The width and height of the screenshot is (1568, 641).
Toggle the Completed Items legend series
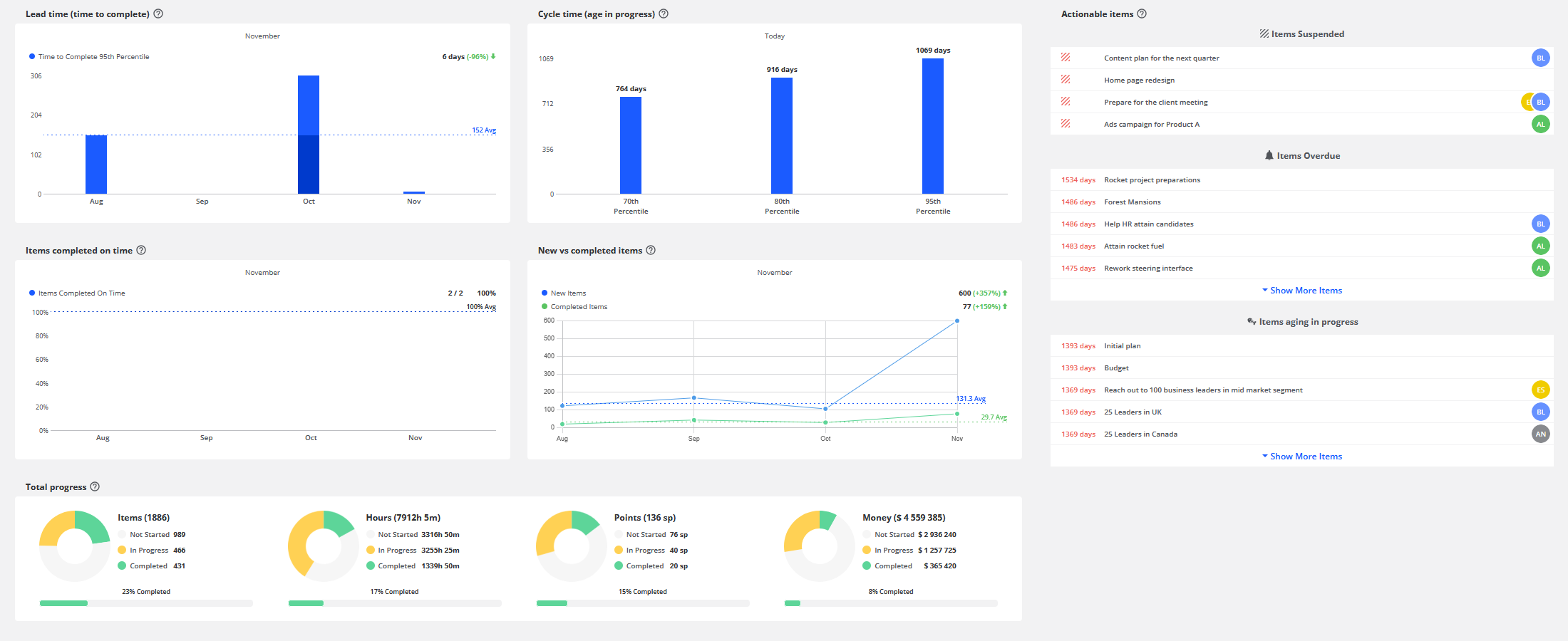point(578,306)
